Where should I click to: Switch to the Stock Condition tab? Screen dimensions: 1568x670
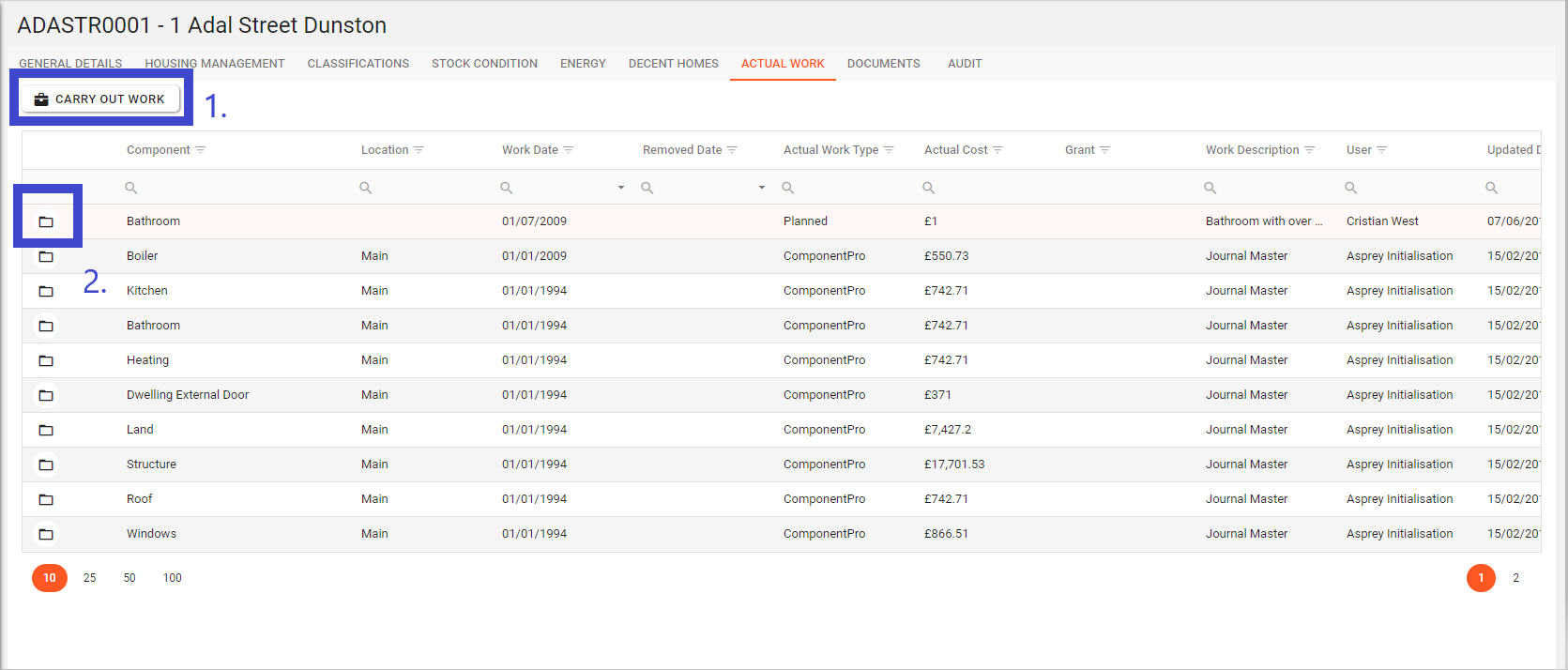[x=484, y=64]
